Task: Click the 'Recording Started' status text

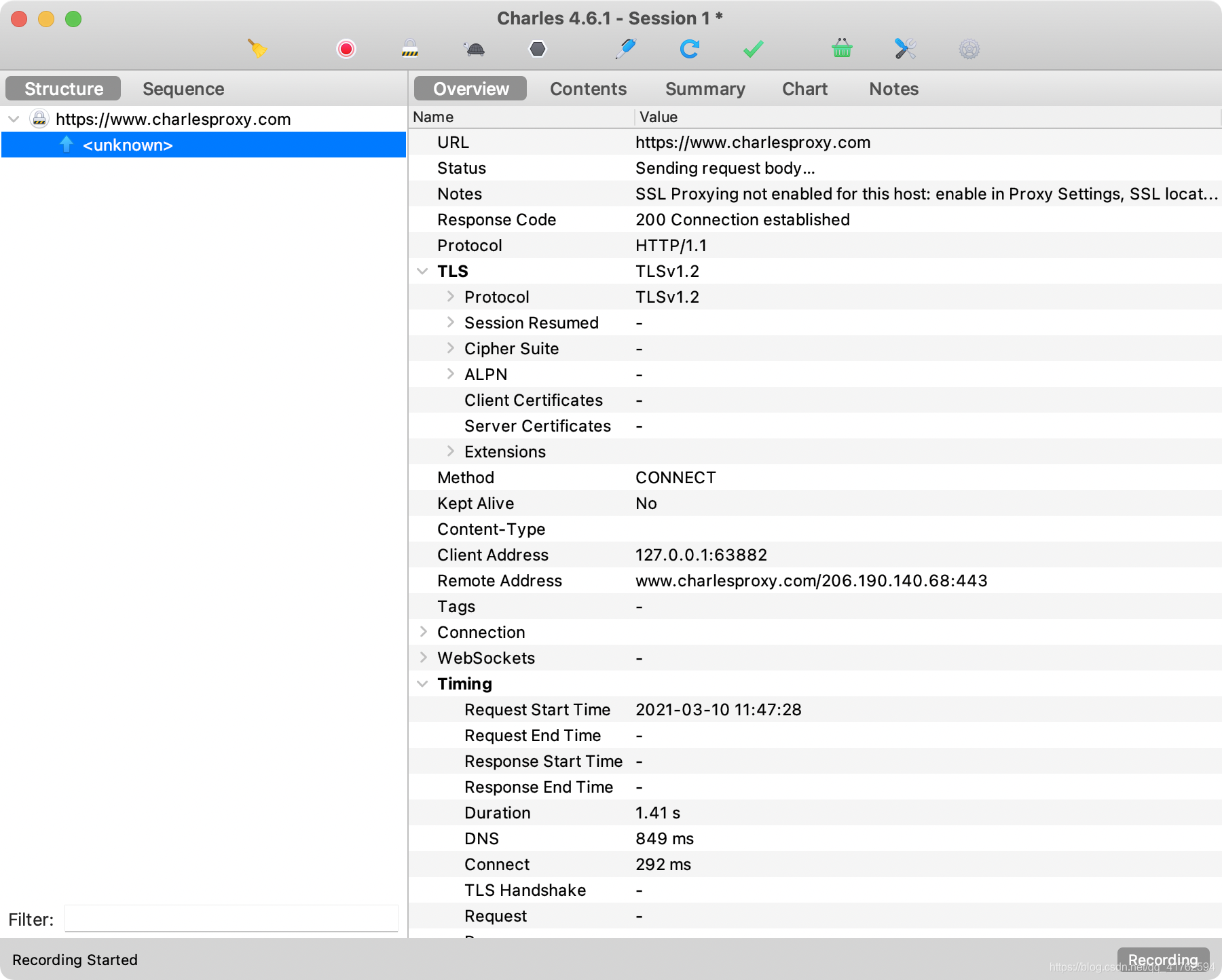Action: [x=75, y=960]
